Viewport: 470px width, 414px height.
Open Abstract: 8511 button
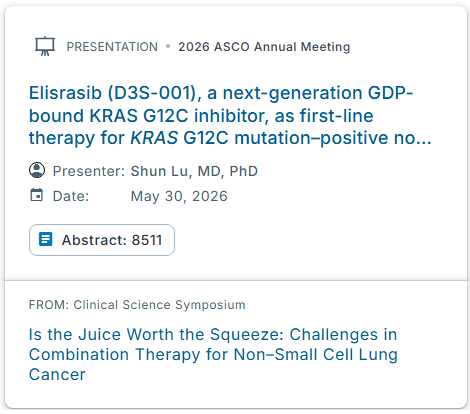click(102, 240)
